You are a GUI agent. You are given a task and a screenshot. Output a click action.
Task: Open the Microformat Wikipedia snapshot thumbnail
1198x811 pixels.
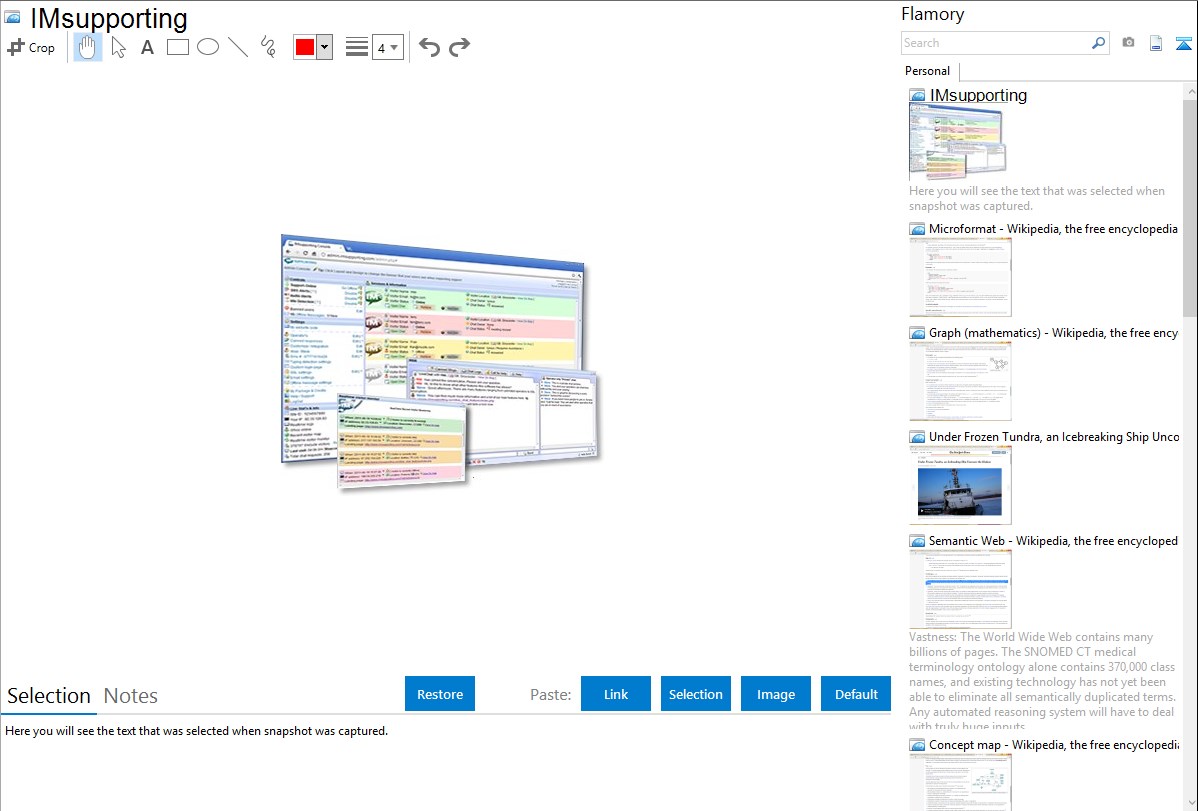pyautogui.click(x=960, y=277)
